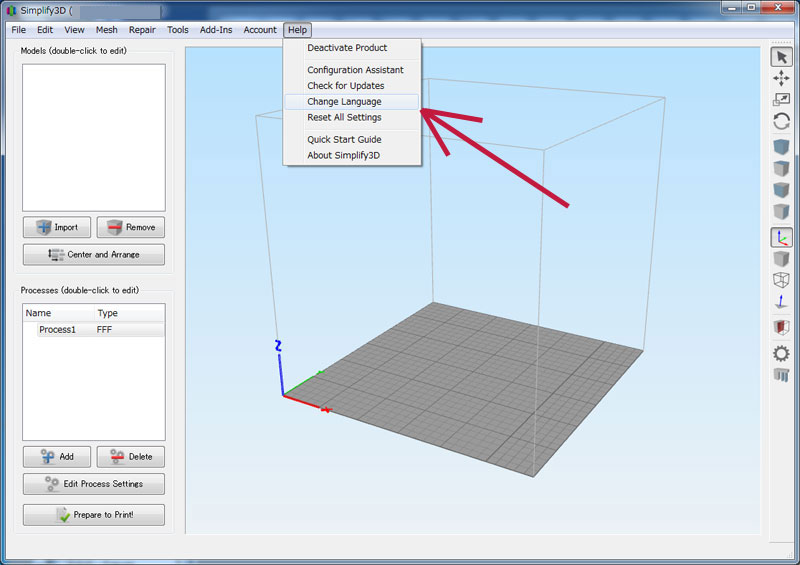Toggle the coordinate axes display icon
Screen dimensions: 800x565
pos(781,237)
